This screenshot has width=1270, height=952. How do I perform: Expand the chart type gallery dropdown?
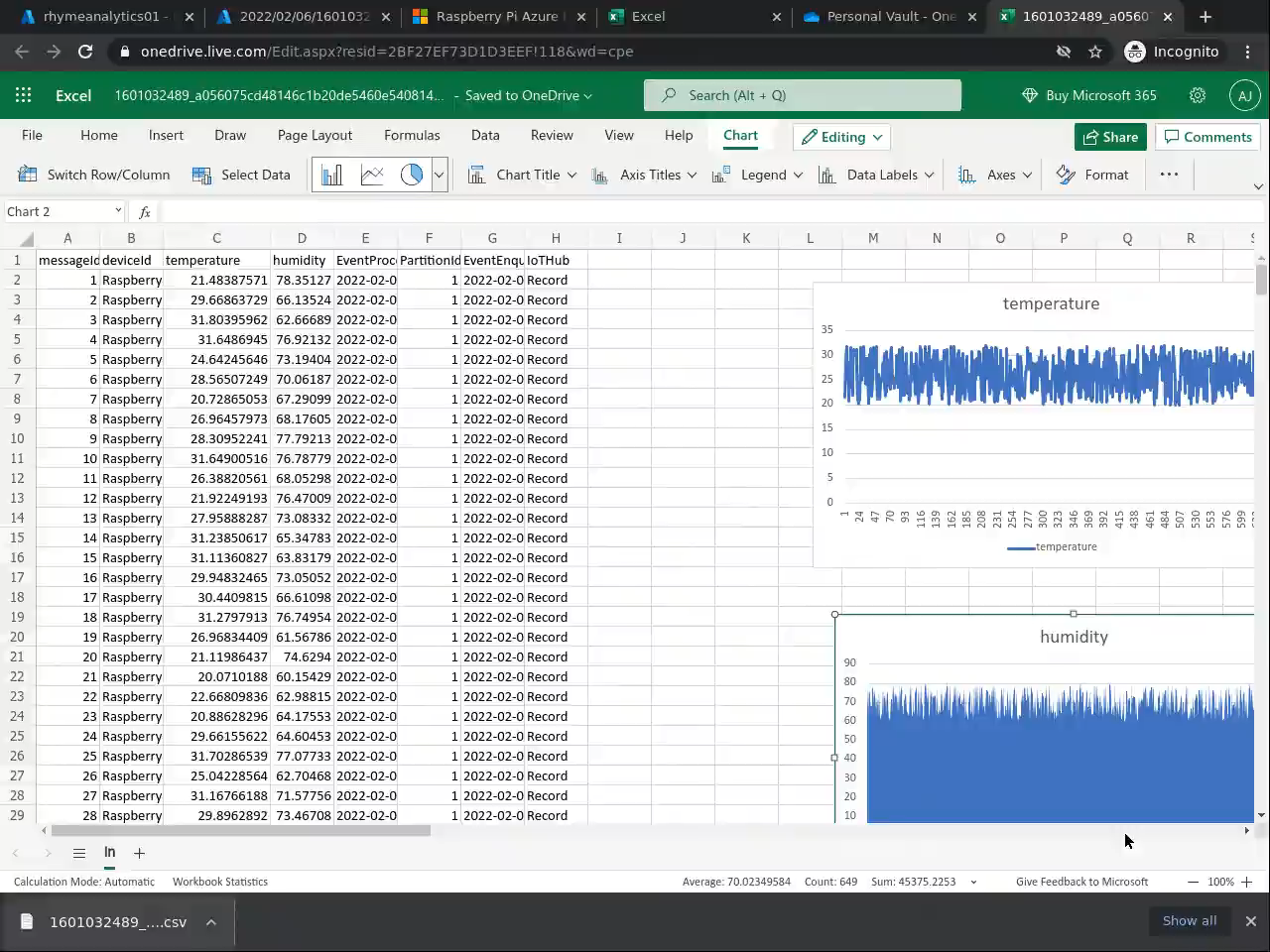[x=439, y=176]
